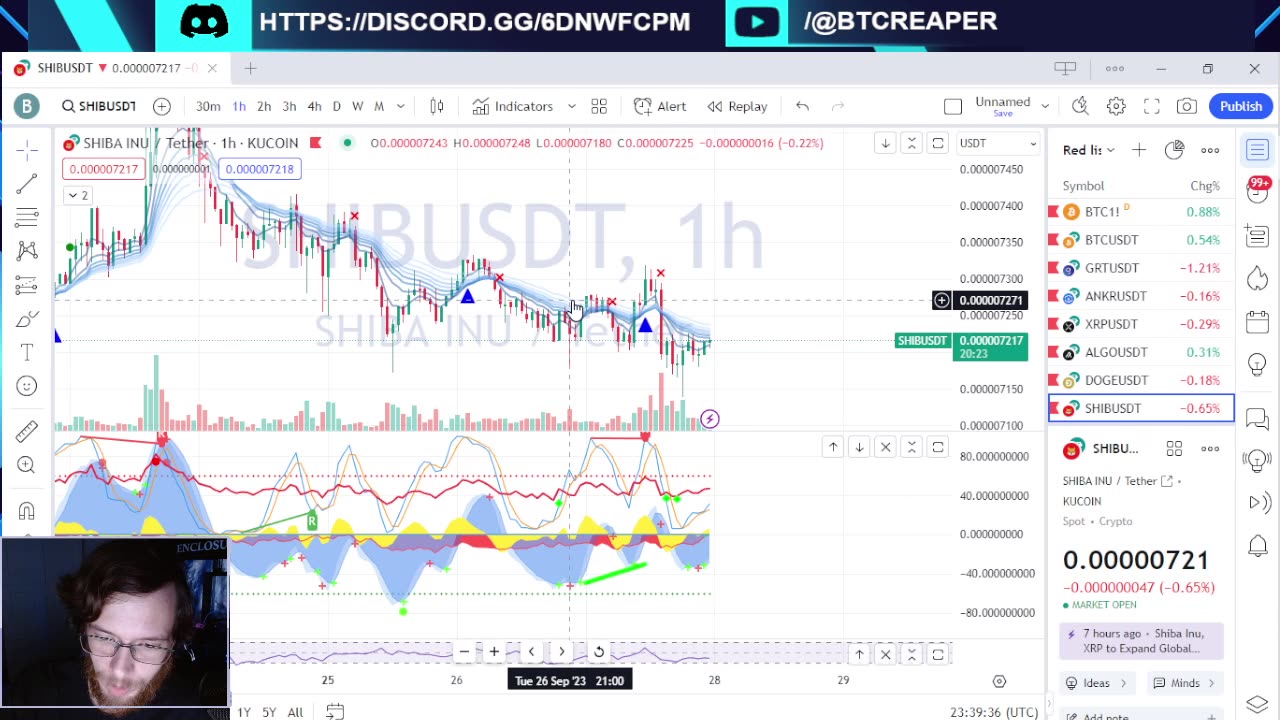Screen dimensions: 1280x720
Task: Add a symbol to compare
Action: point(161,106)
